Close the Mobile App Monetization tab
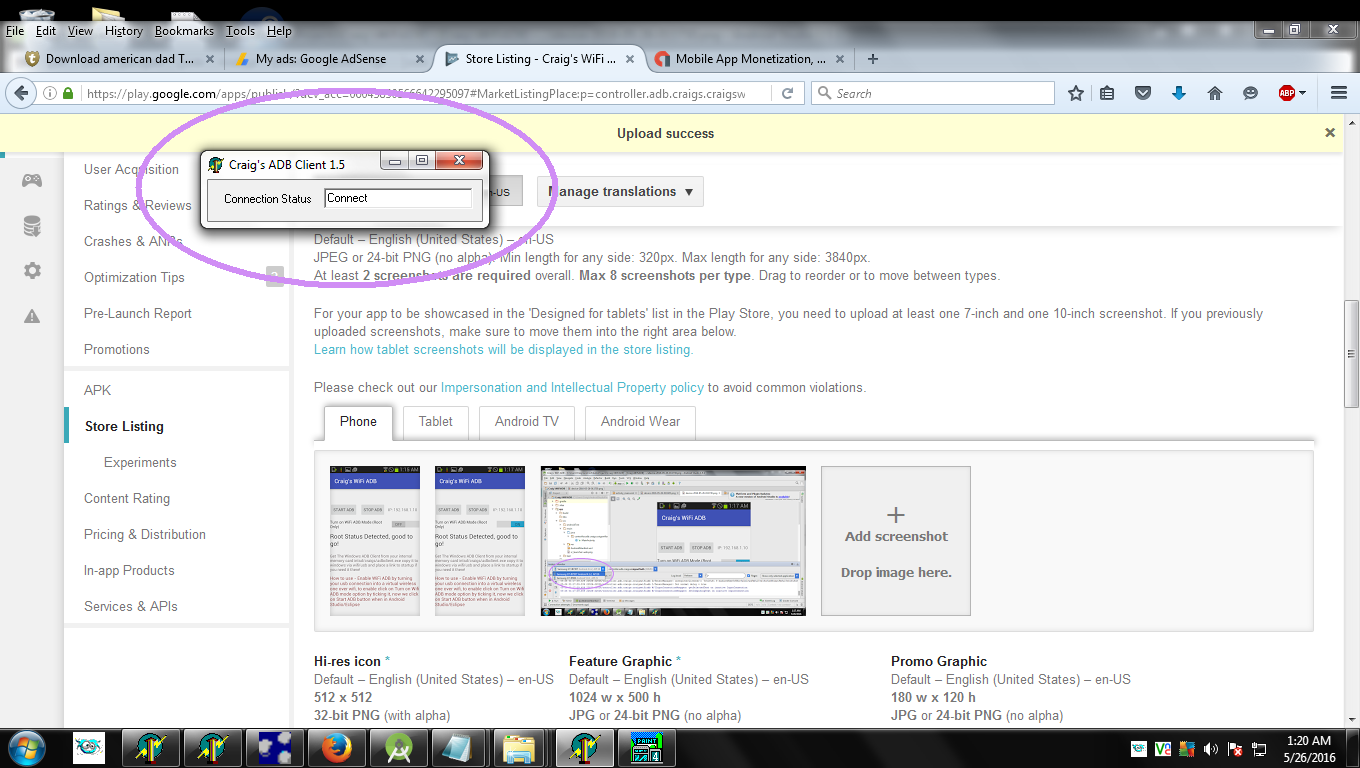 838,59
